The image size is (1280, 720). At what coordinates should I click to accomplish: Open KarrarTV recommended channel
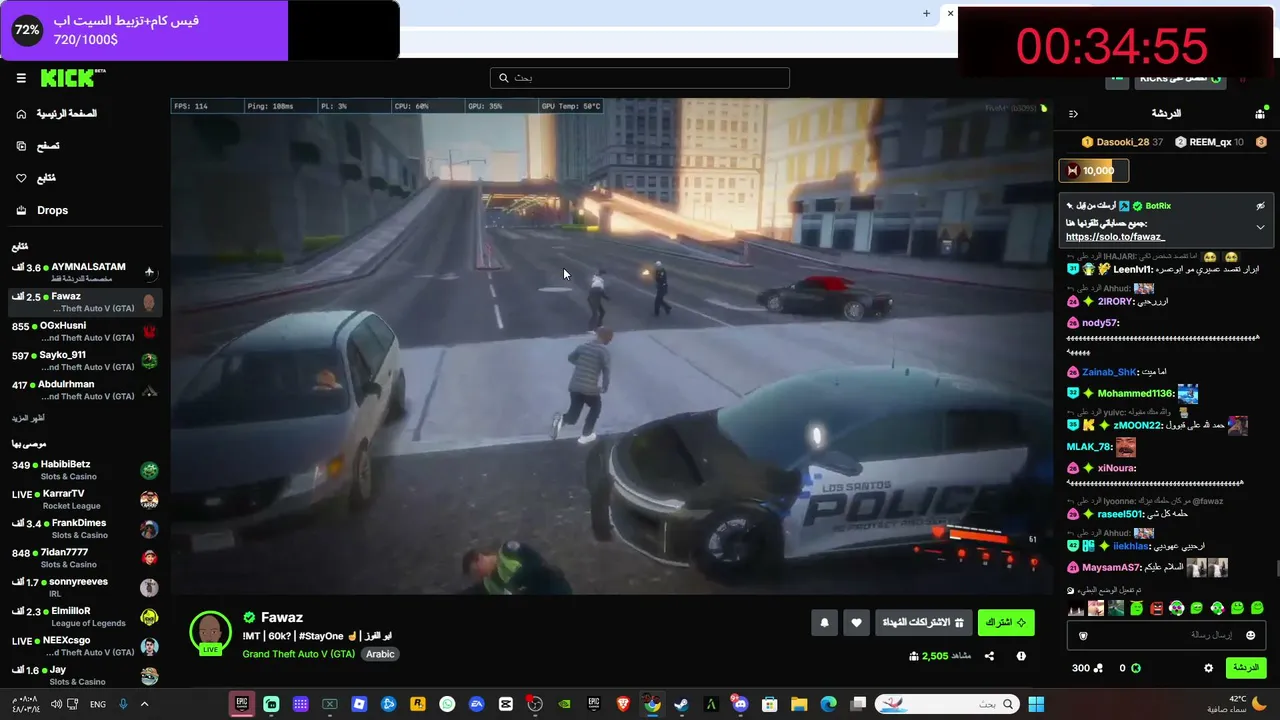tap(85, 499)
